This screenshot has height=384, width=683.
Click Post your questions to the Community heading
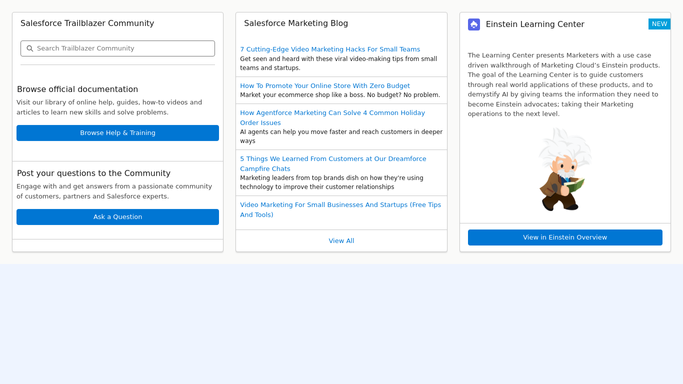[94, 173]
